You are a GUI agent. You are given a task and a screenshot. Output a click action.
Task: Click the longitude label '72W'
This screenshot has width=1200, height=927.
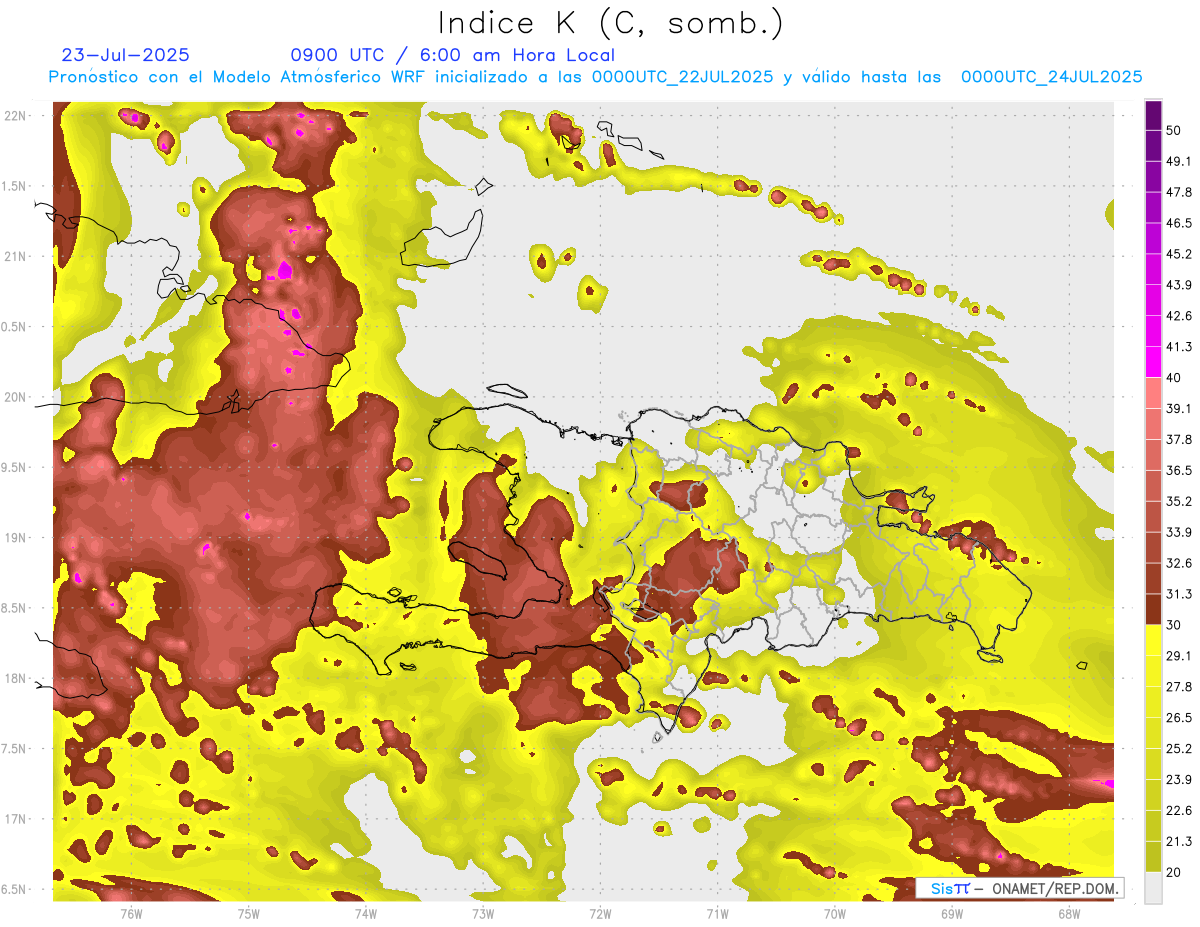(x=600, y=913)
